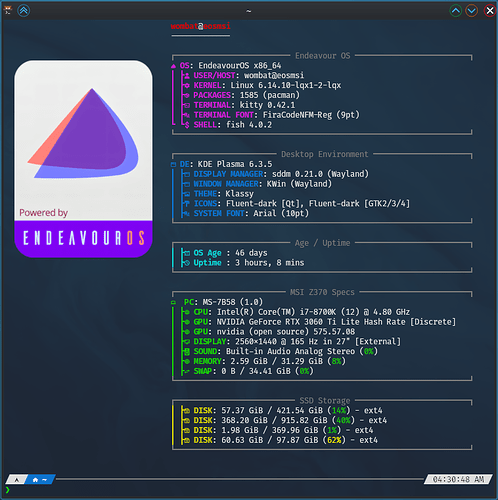
Task: Click the keep-above double chevron titlebar icon
Action: pos(24,11)
